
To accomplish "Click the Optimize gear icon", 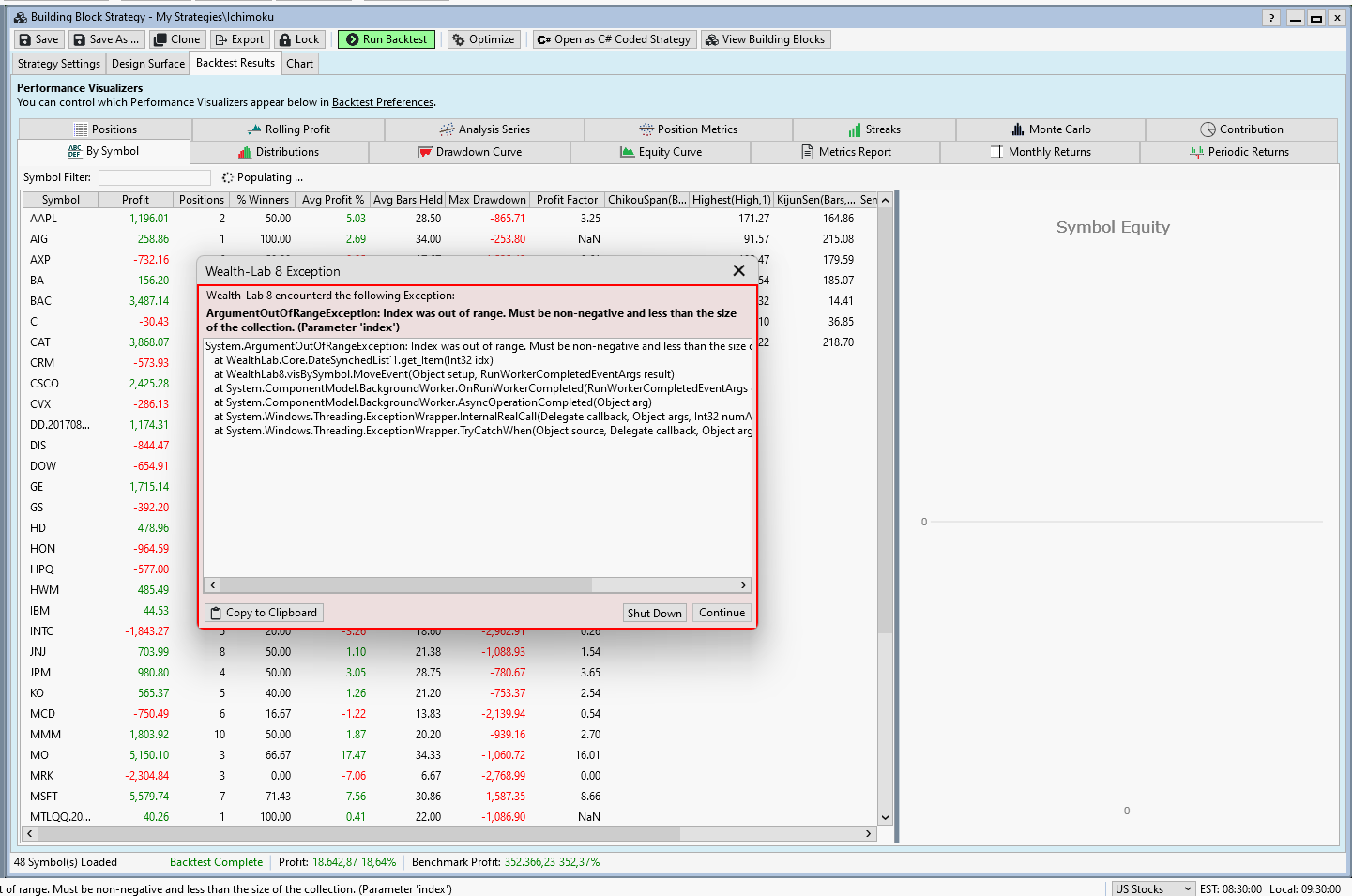I will (x=459, y=39).
